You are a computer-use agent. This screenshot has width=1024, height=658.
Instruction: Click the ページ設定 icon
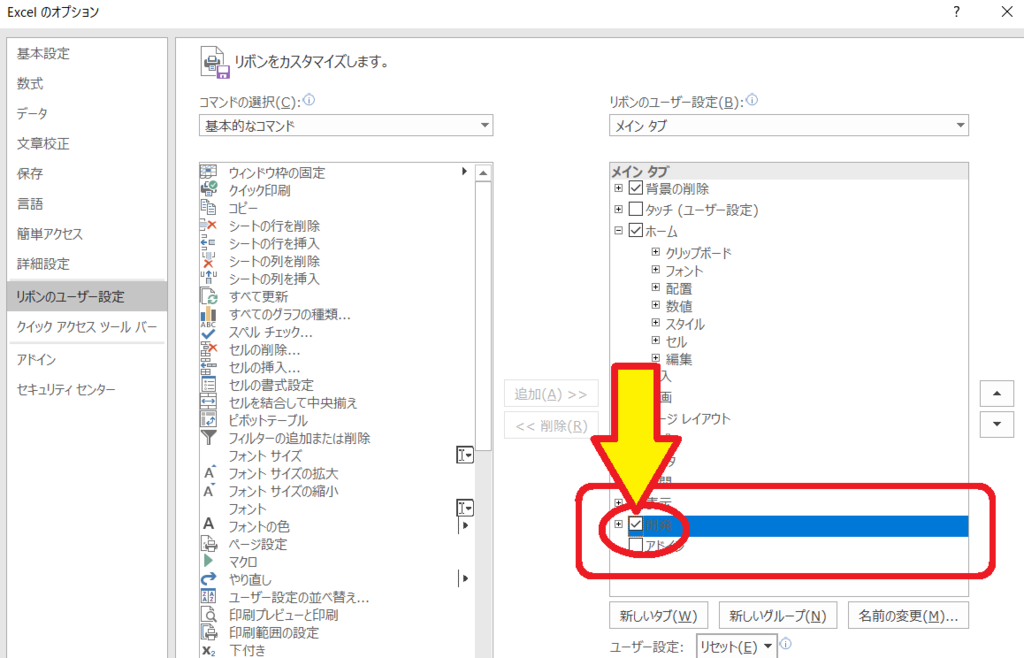(x=208, y=543)
